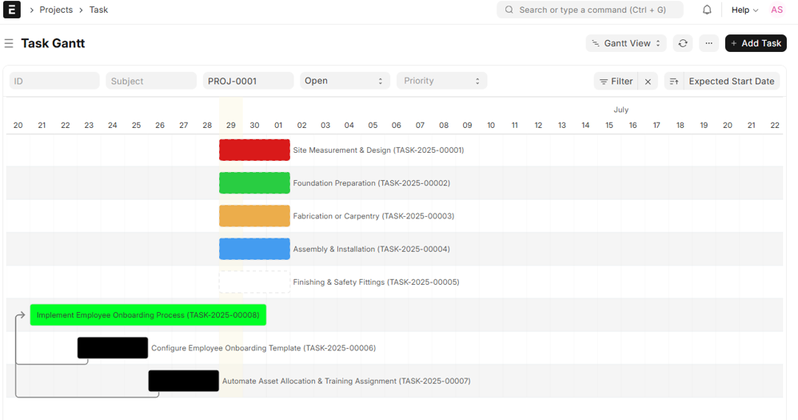Click the AS user avatar

776,10
